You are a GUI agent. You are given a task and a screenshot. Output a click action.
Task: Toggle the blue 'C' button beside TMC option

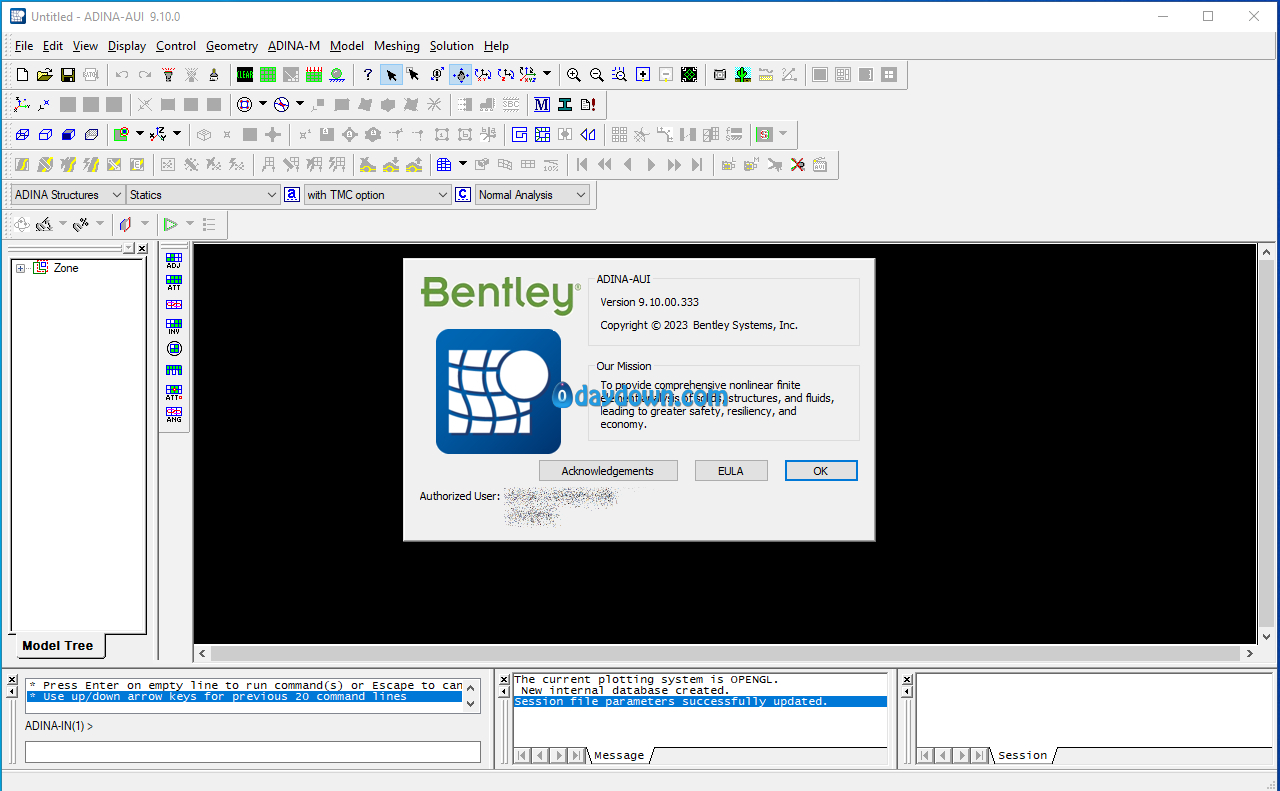point(463,195)
